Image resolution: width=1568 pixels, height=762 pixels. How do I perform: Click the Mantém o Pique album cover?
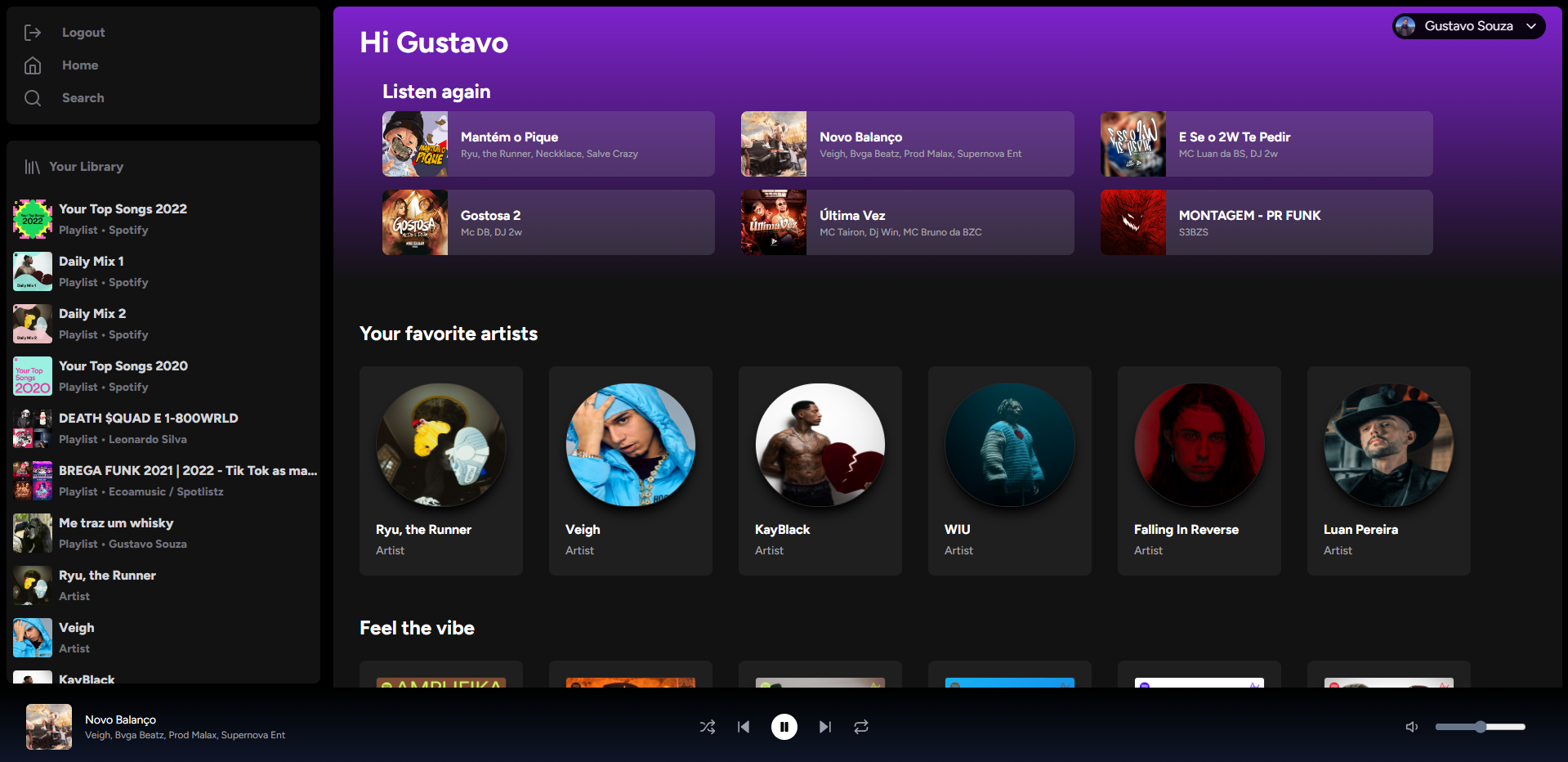[415, 144]
